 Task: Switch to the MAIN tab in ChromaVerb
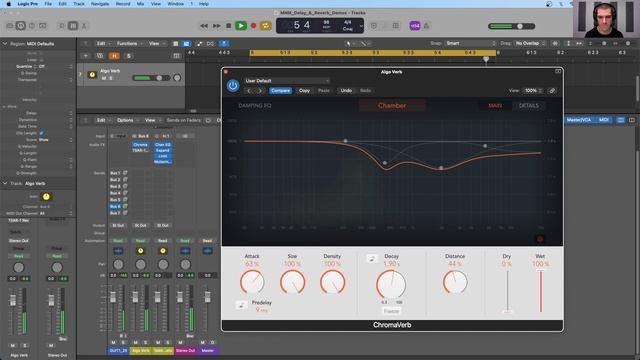point(495,106)
